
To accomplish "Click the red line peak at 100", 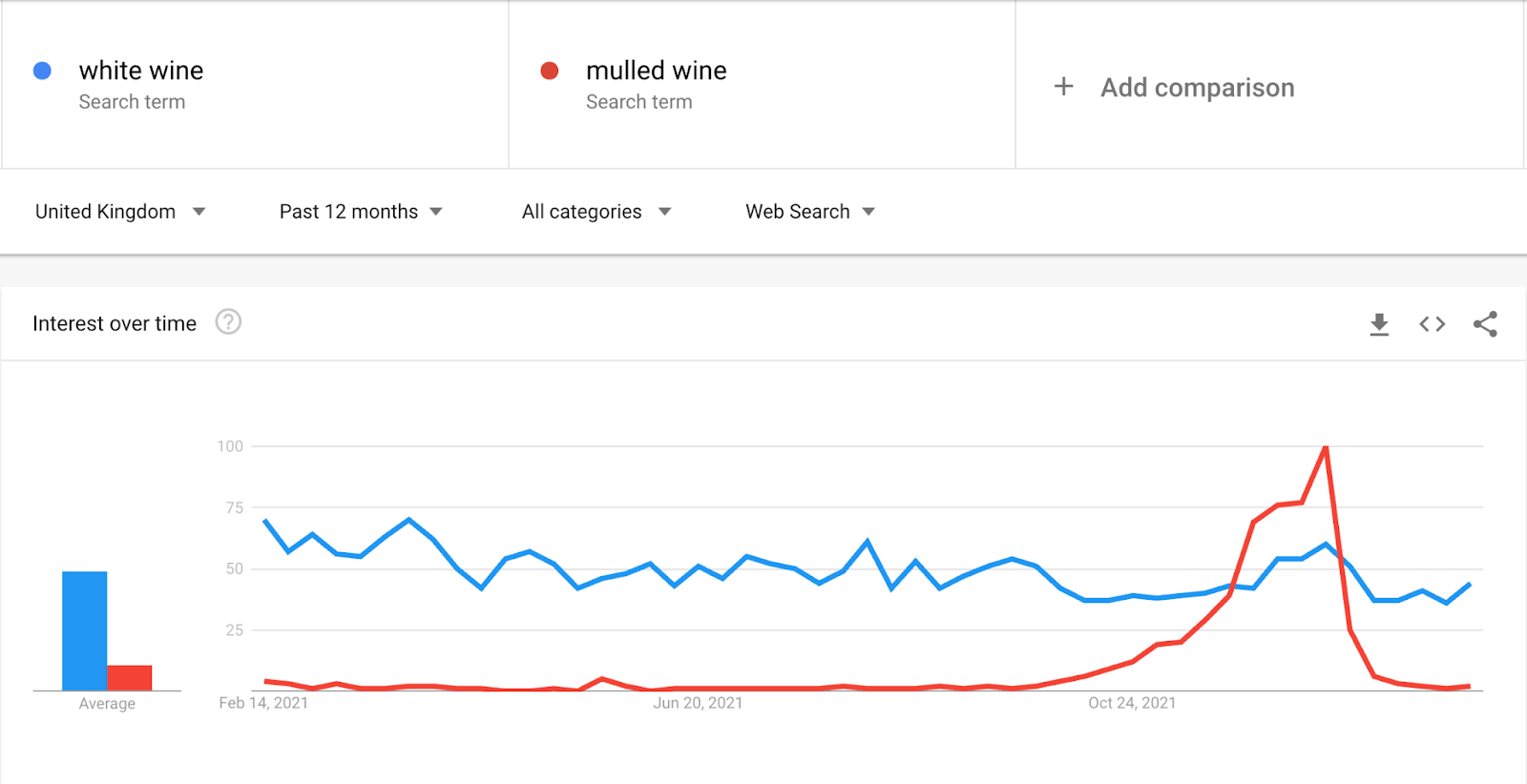I will (1326, 447).
